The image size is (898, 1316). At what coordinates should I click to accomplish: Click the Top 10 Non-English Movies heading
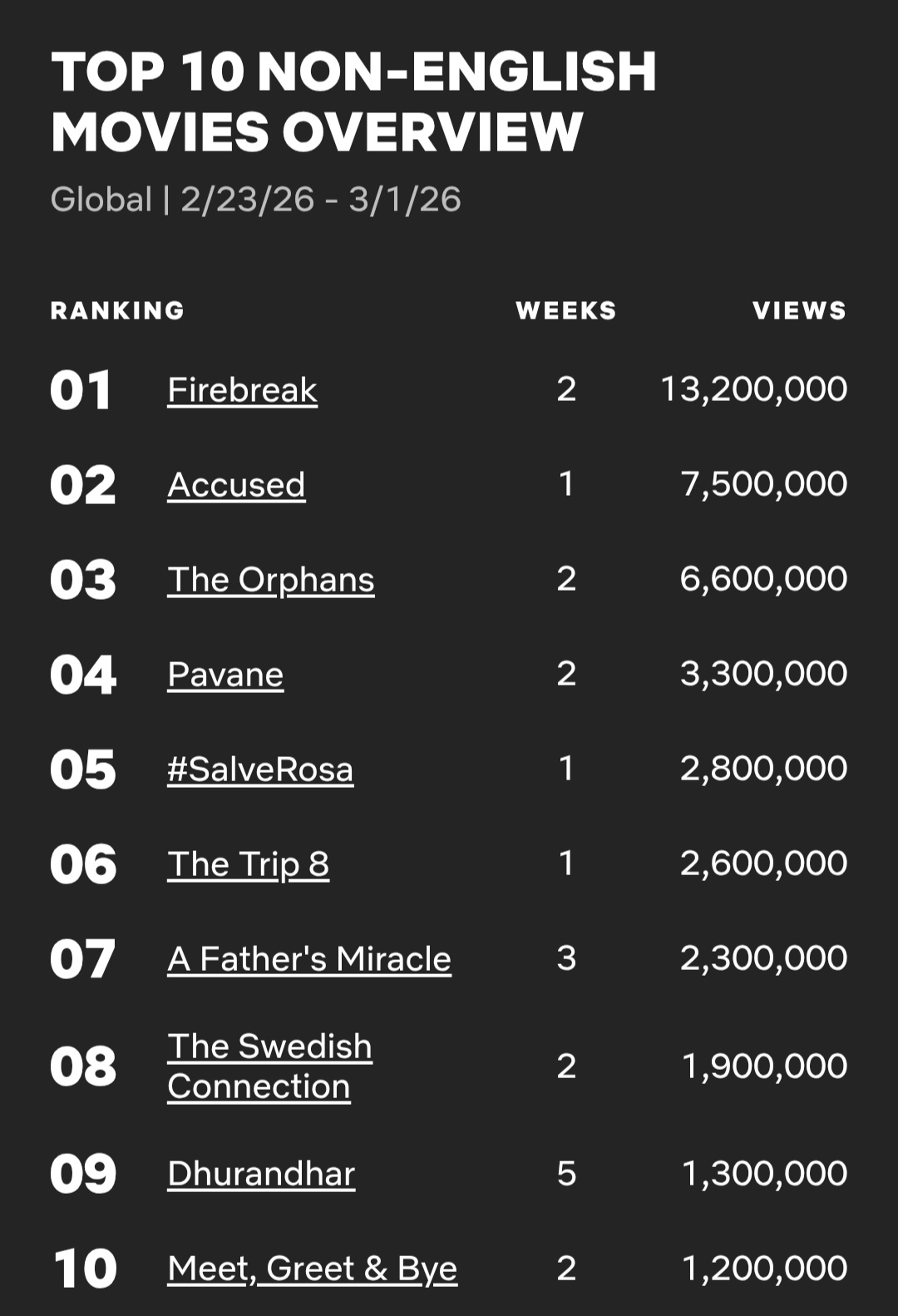(x=353, y=101)
